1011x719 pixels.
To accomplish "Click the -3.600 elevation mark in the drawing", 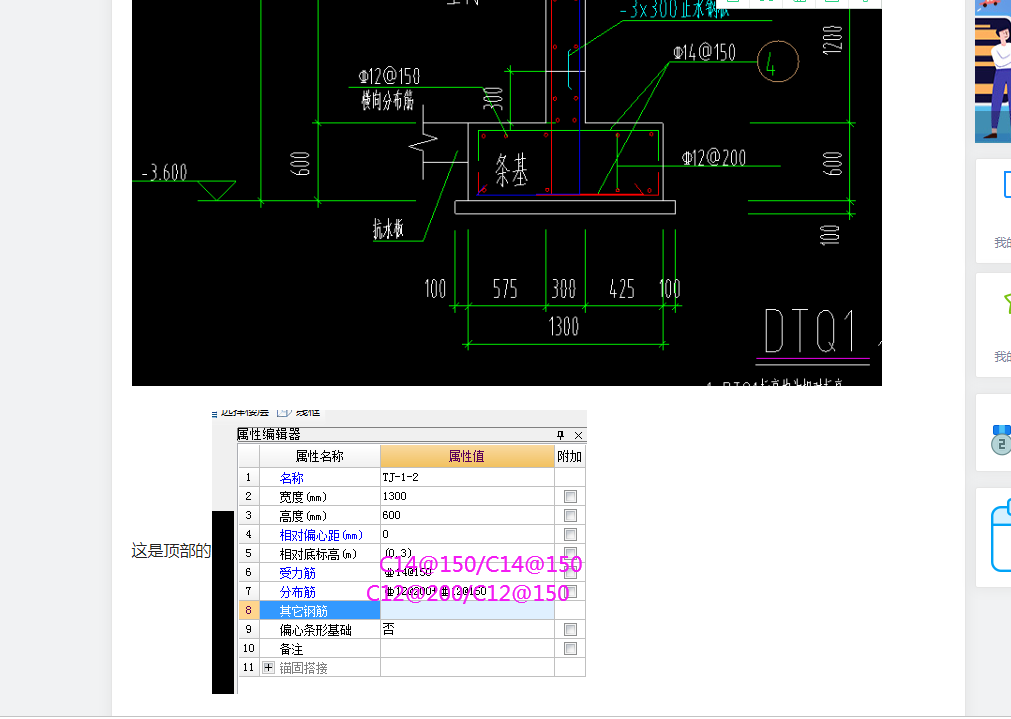I will coord(164,172).
